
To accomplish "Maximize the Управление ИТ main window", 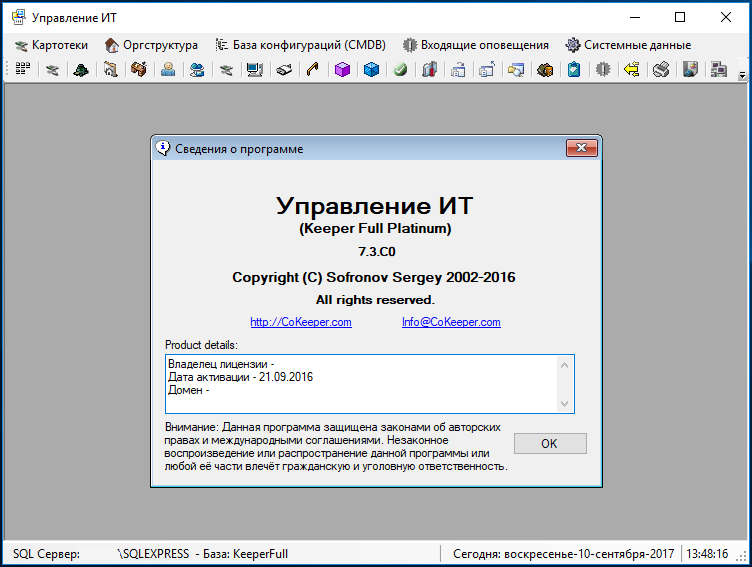I will [680, 17].
